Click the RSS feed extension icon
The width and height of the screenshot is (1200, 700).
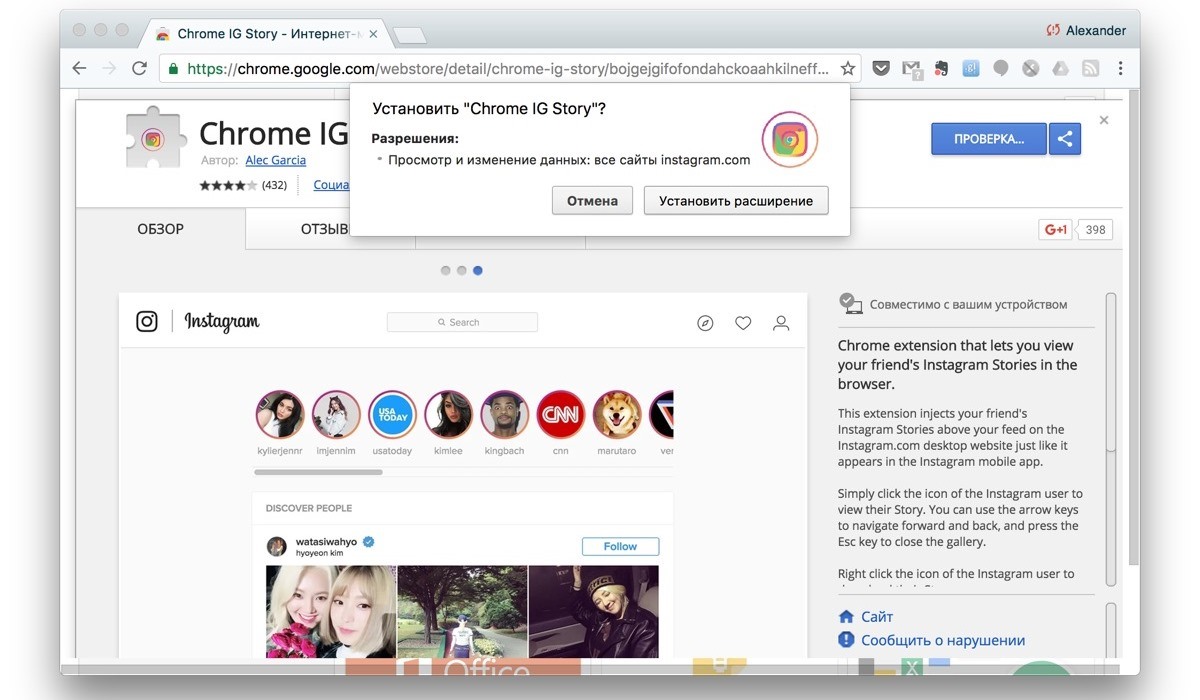point(1091,69)
